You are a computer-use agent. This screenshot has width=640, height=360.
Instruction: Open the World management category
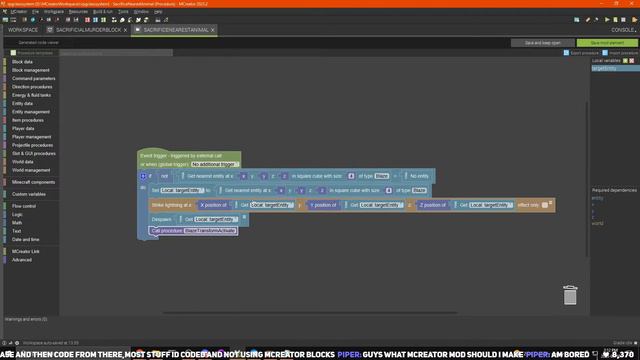31,170
